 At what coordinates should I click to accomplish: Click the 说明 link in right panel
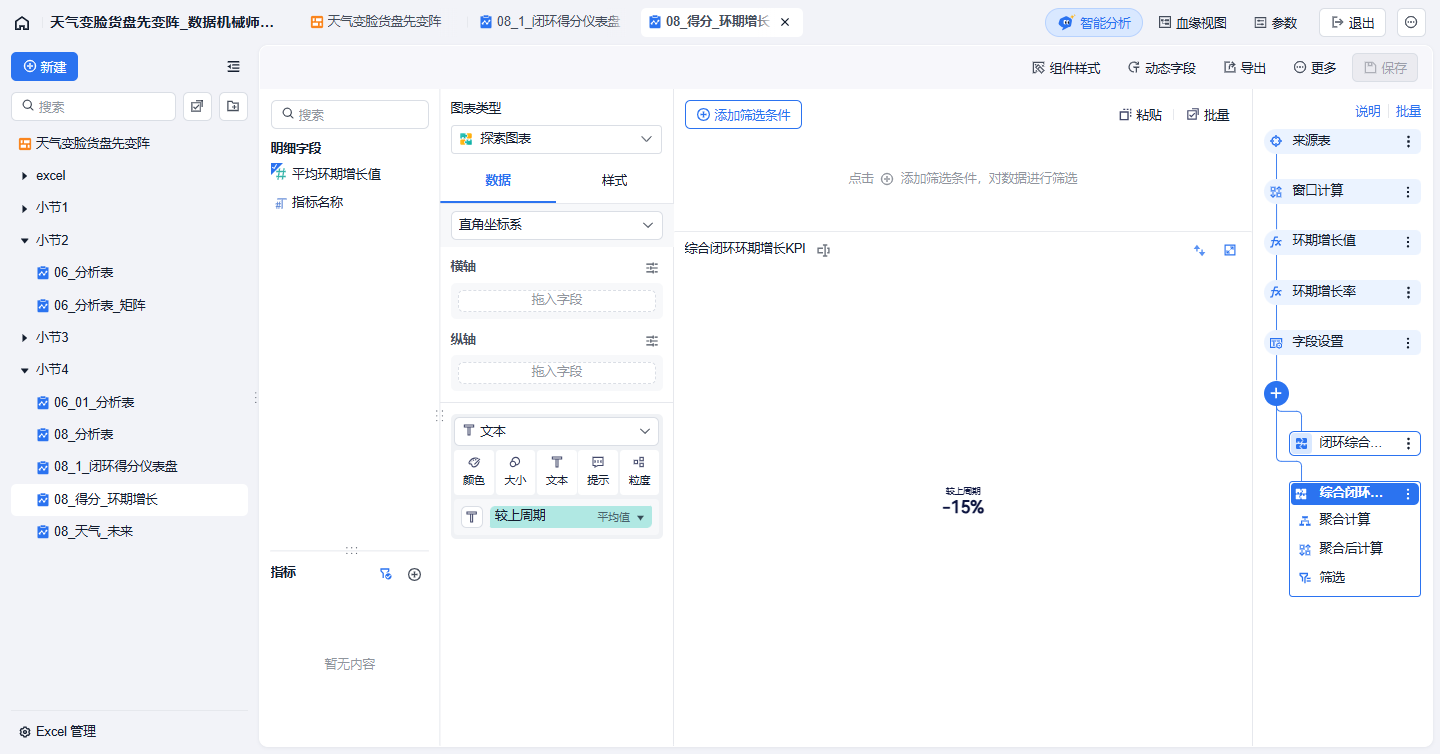pos(1368,112)
